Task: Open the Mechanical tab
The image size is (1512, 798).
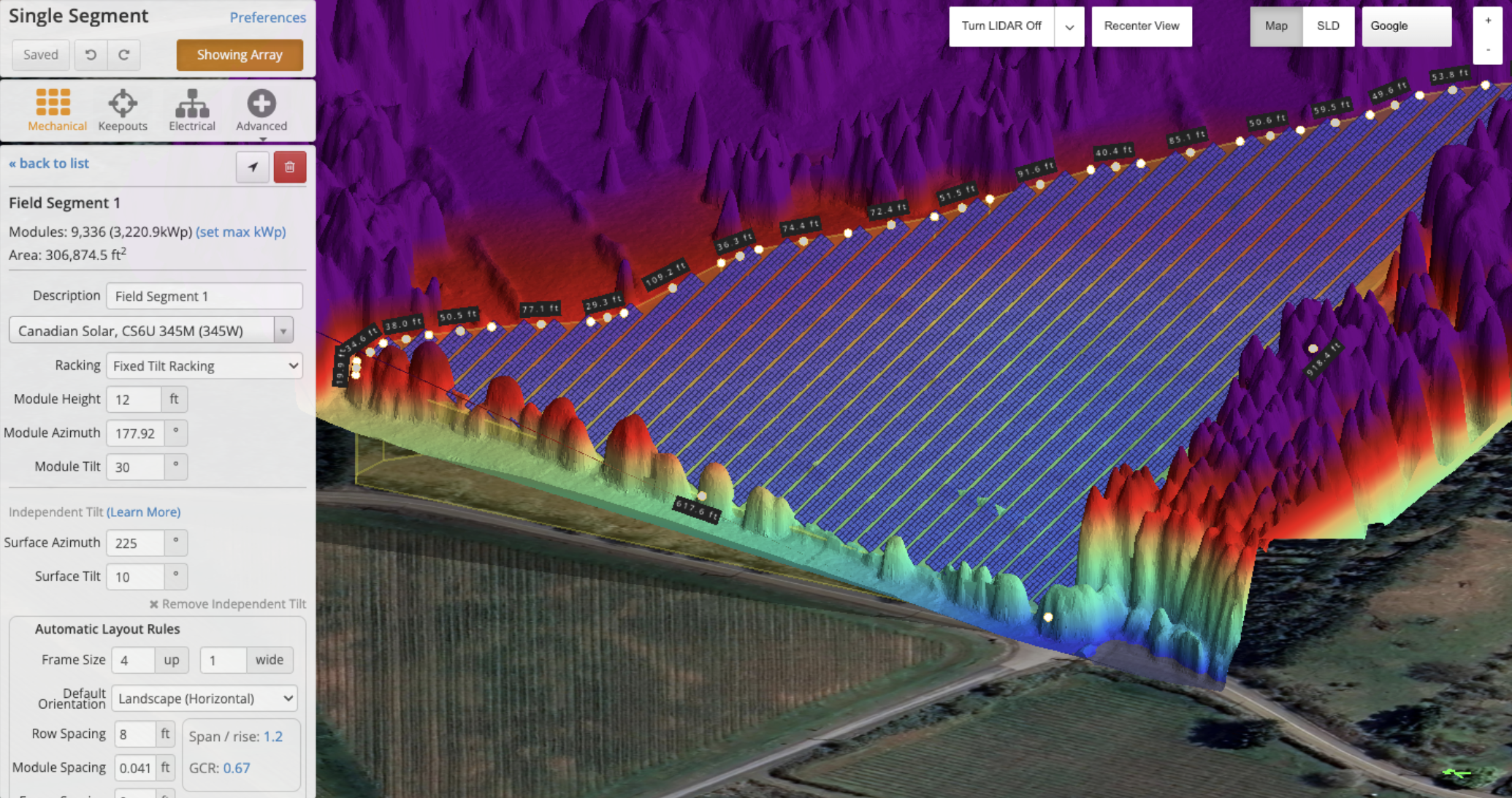Action: [x=57, y=110]
